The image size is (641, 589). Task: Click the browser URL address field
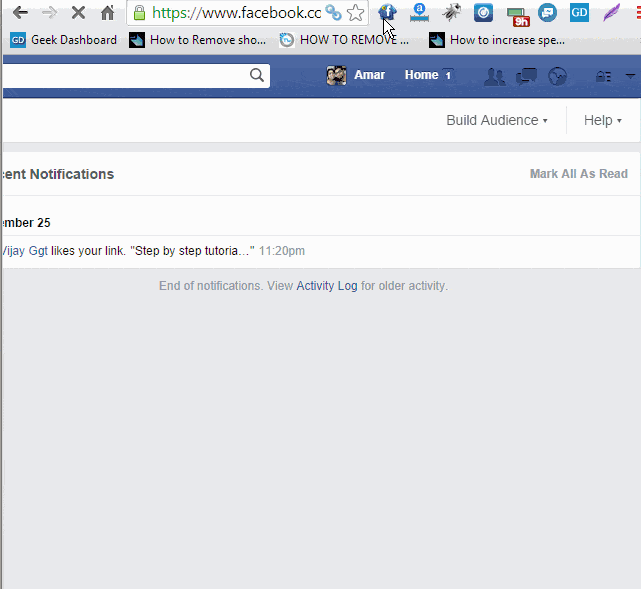point(236,13)
